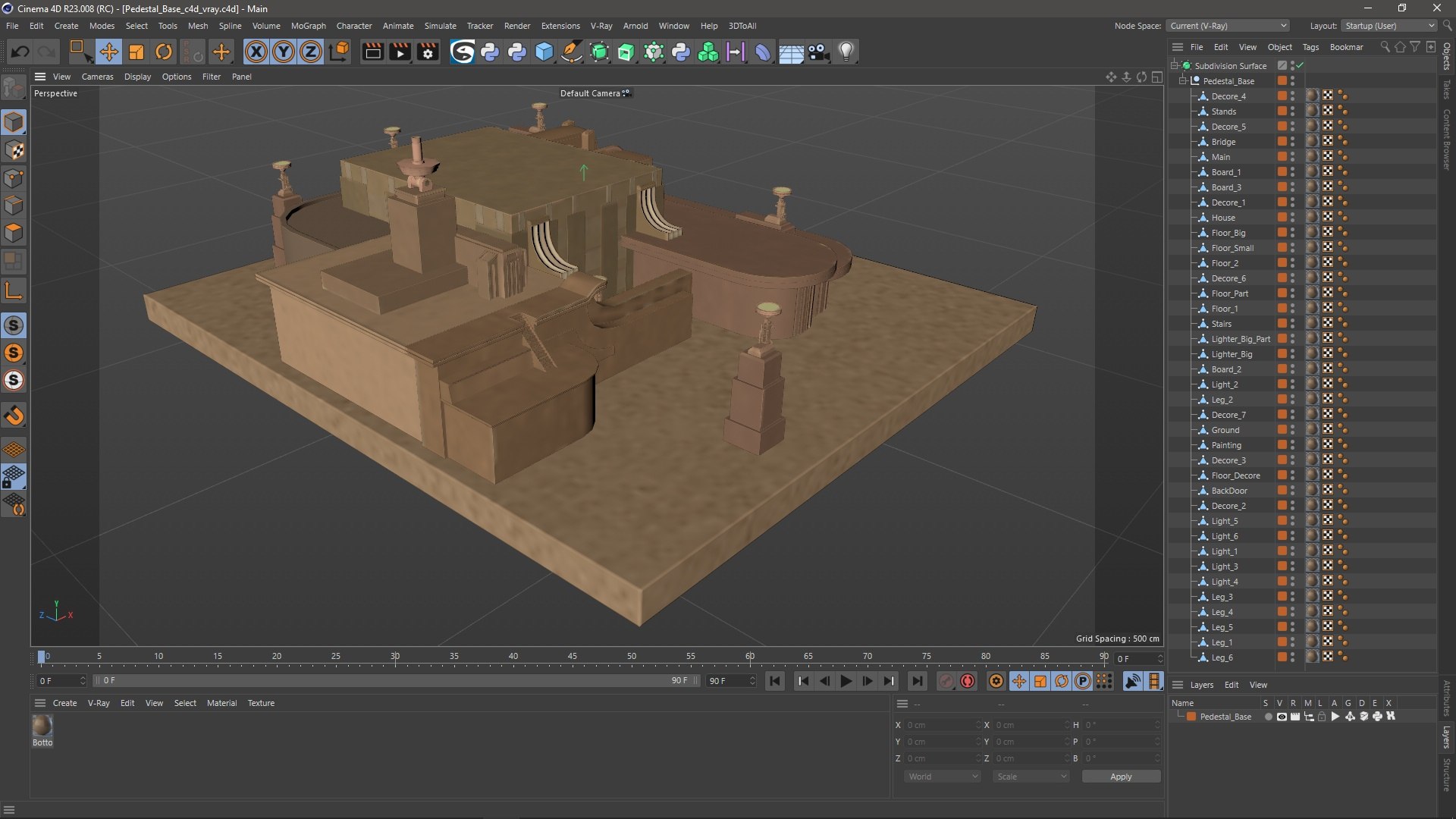Click the Botto material thumbnail
Viewport: 1456px width, 819px height.
[42, 726]
